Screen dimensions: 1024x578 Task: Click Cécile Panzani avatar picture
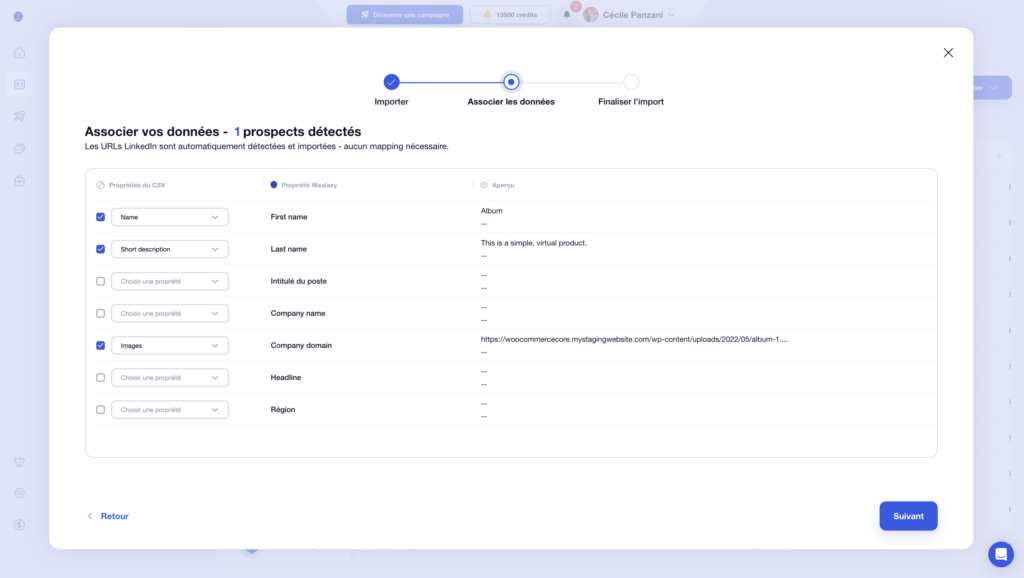590,14
